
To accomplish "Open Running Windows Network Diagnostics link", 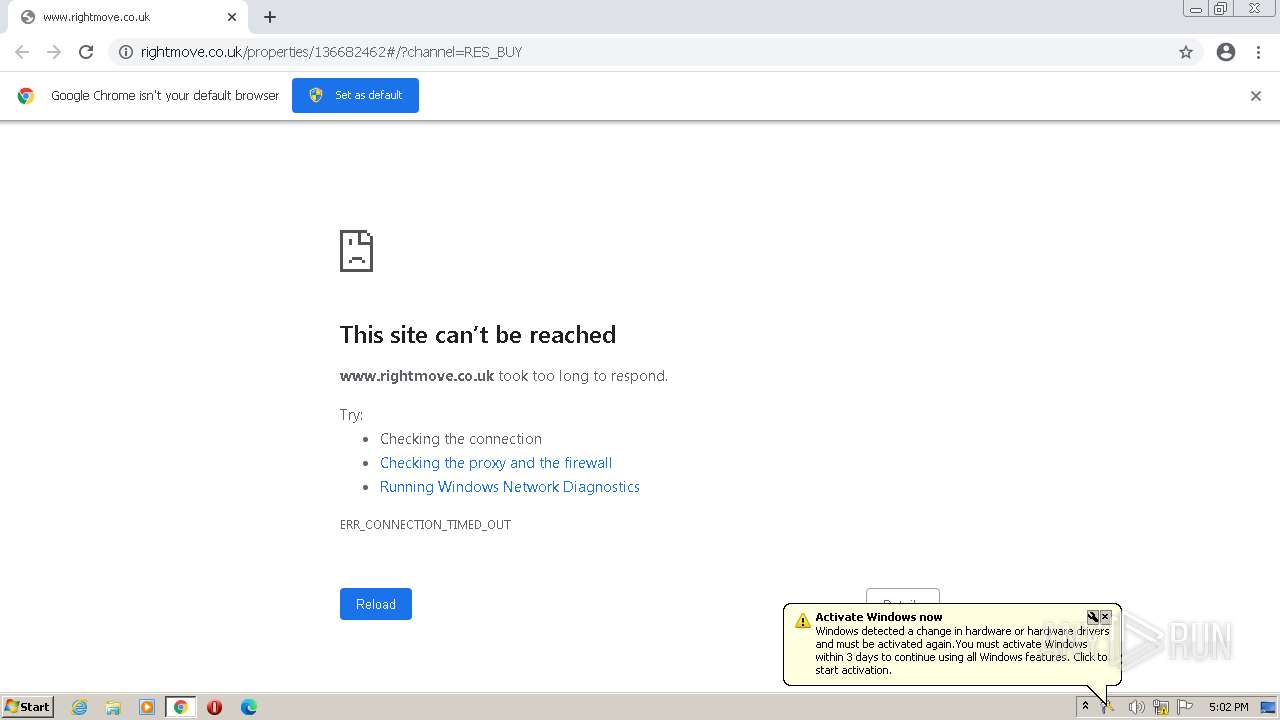I will pos(510,487).
